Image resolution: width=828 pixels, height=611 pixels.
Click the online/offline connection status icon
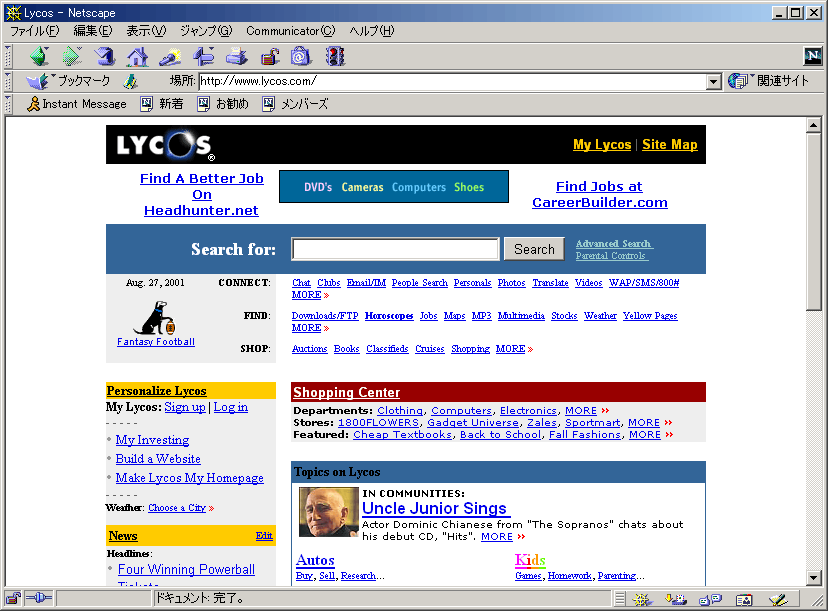tap(39, 598)
